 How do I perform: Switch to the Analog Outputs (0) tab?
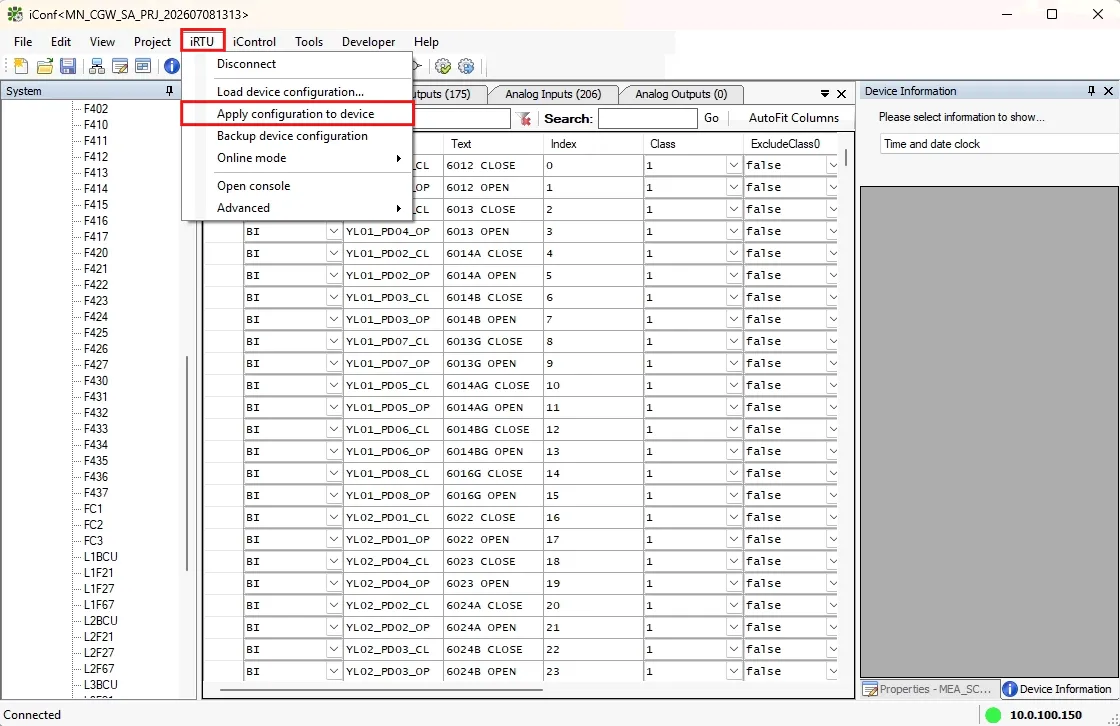tap(681, 94)
